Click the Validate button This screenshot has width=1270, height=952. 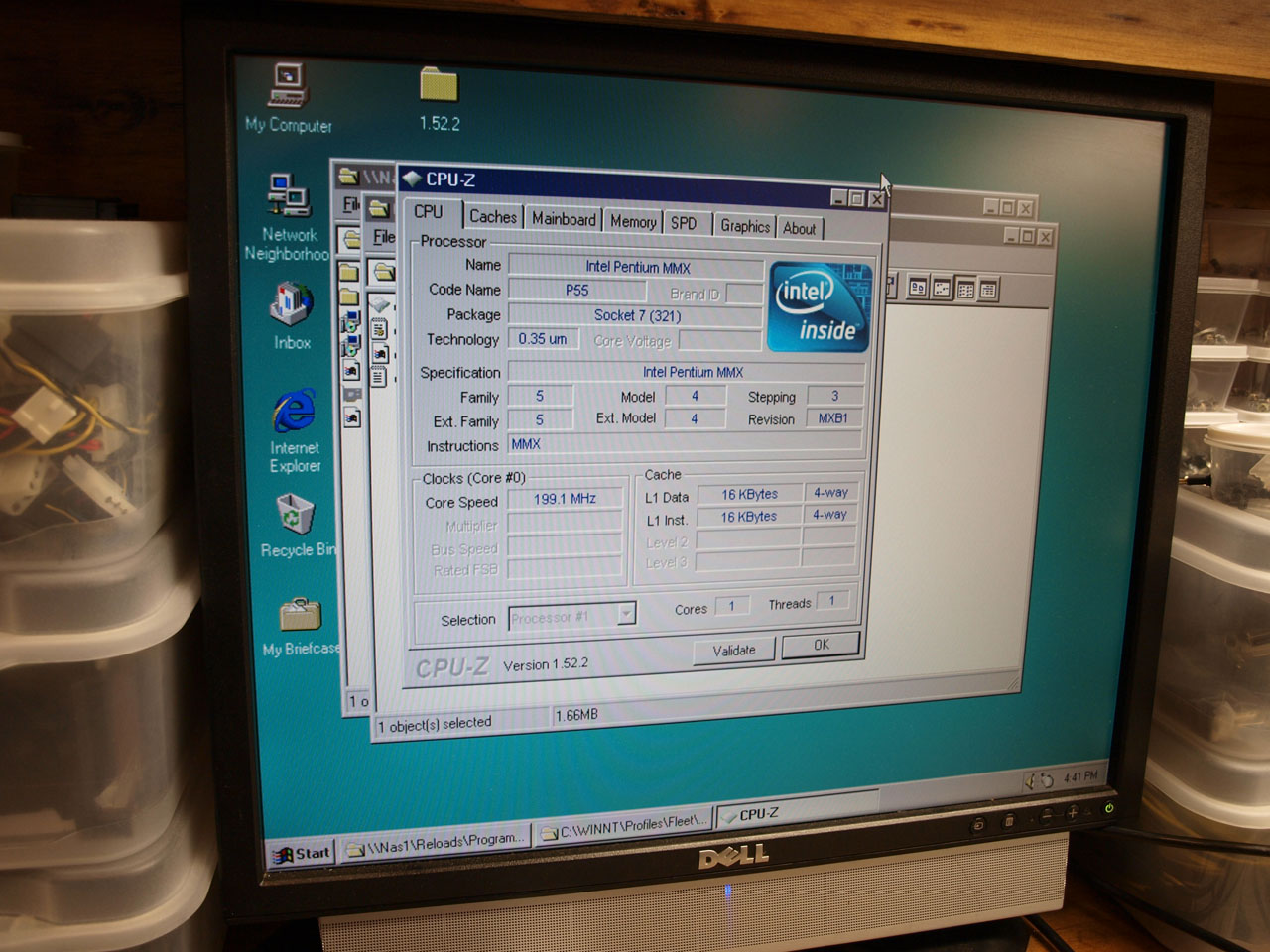[x=734, y=650]
